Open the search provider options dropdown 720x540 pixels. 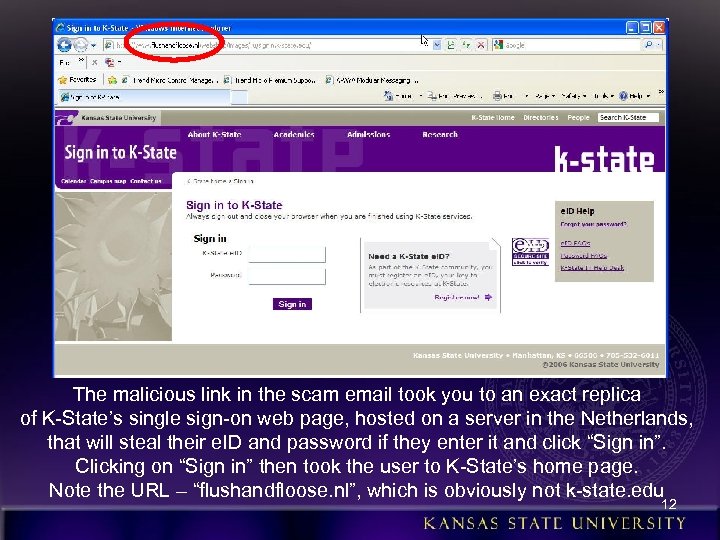659,45
